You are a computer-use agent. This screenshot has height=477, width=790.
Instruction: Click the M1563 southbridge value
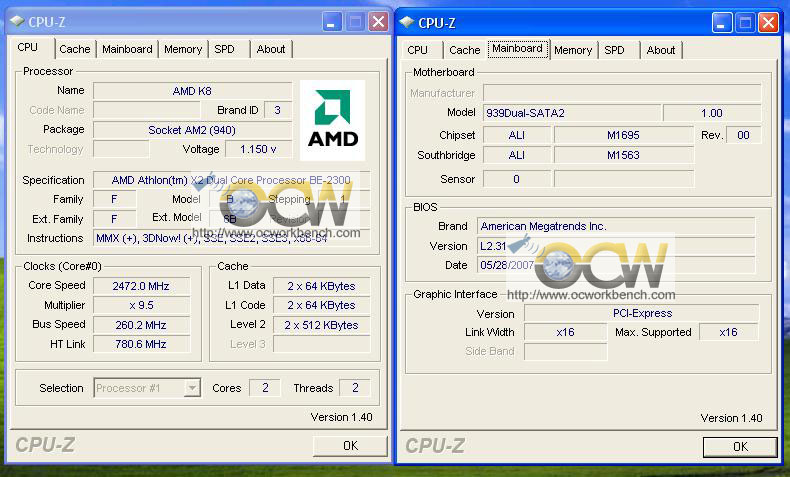click(x=624, y=156)
